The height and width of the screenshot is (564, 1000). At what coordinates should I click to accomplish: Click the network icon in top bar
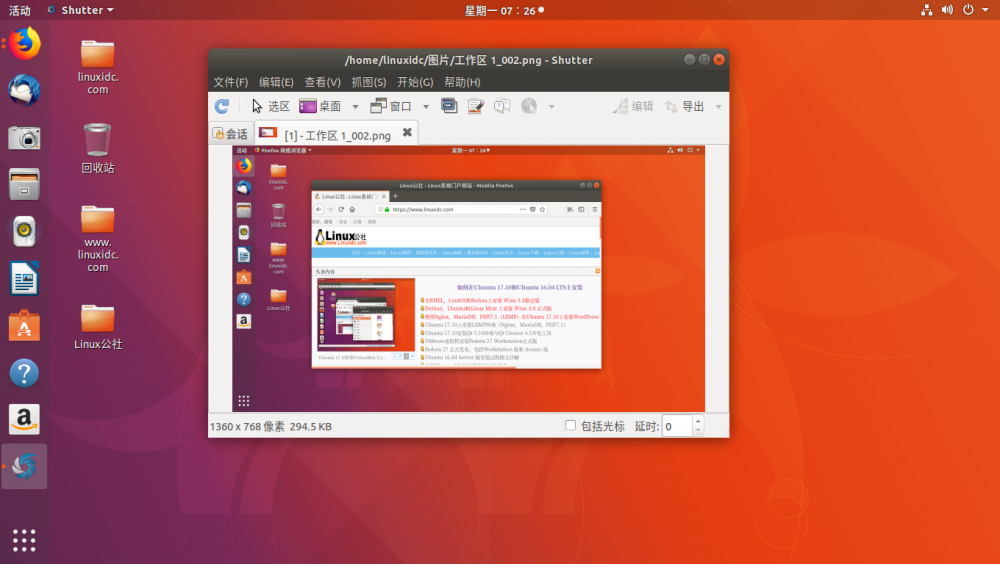(x=927, y=10)
